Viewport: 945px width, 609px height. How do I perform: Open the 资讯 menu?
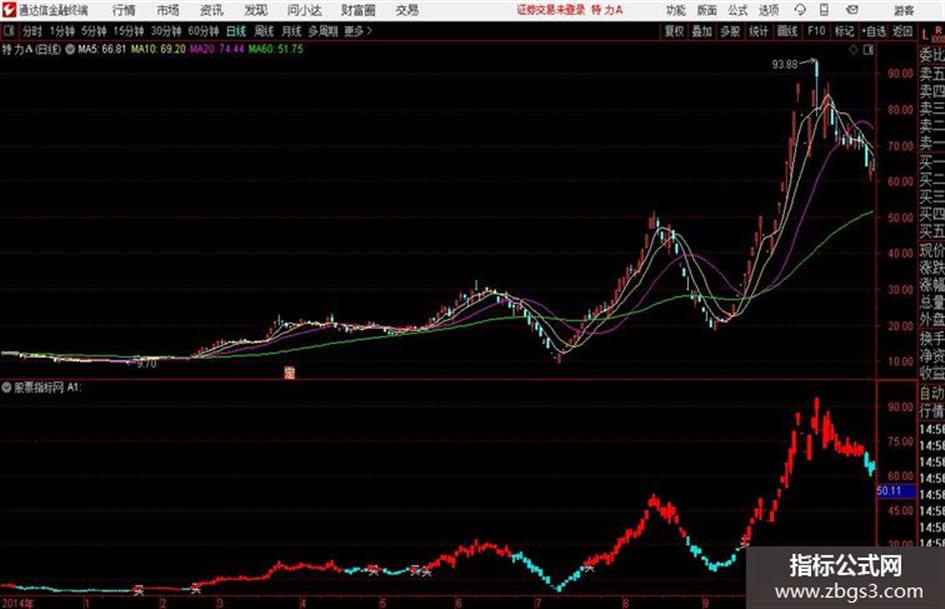tap(211, 10)
